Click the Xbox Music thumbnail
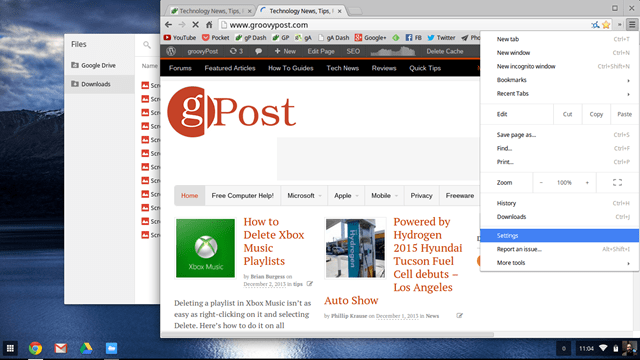This screenshot has width=640, height=360. [205, 248]
